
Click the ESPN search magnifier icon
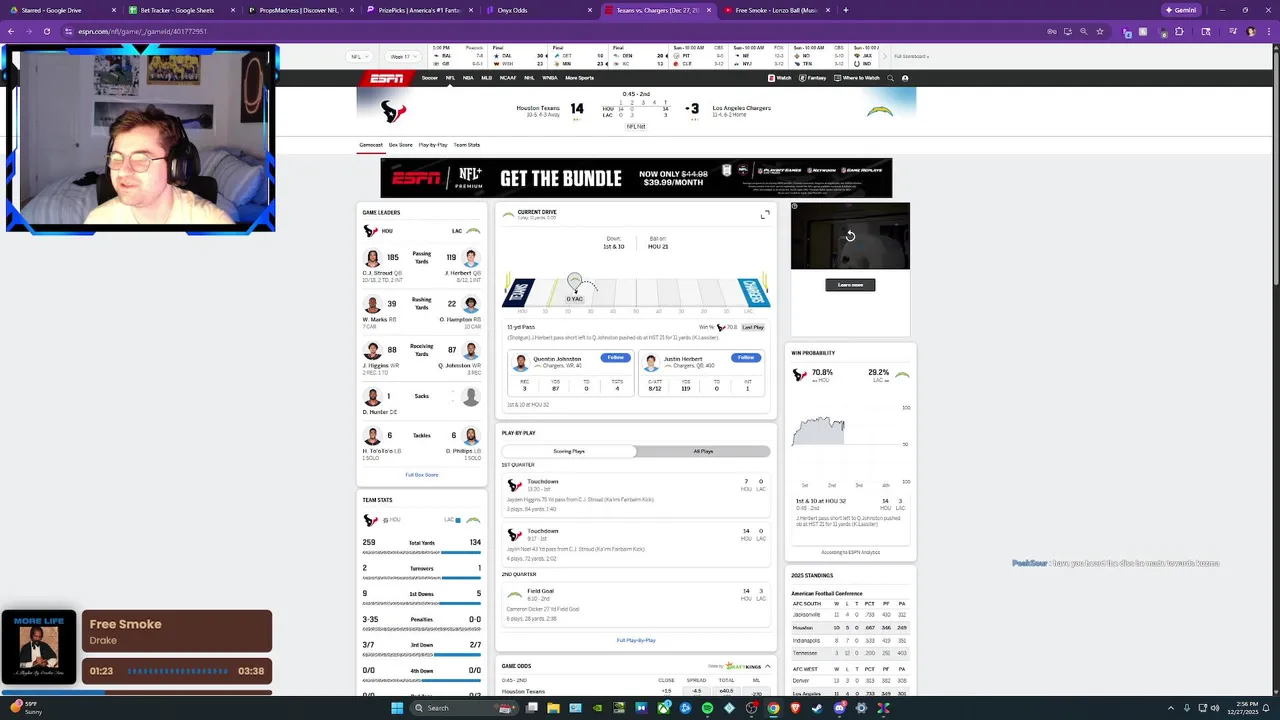891,78
